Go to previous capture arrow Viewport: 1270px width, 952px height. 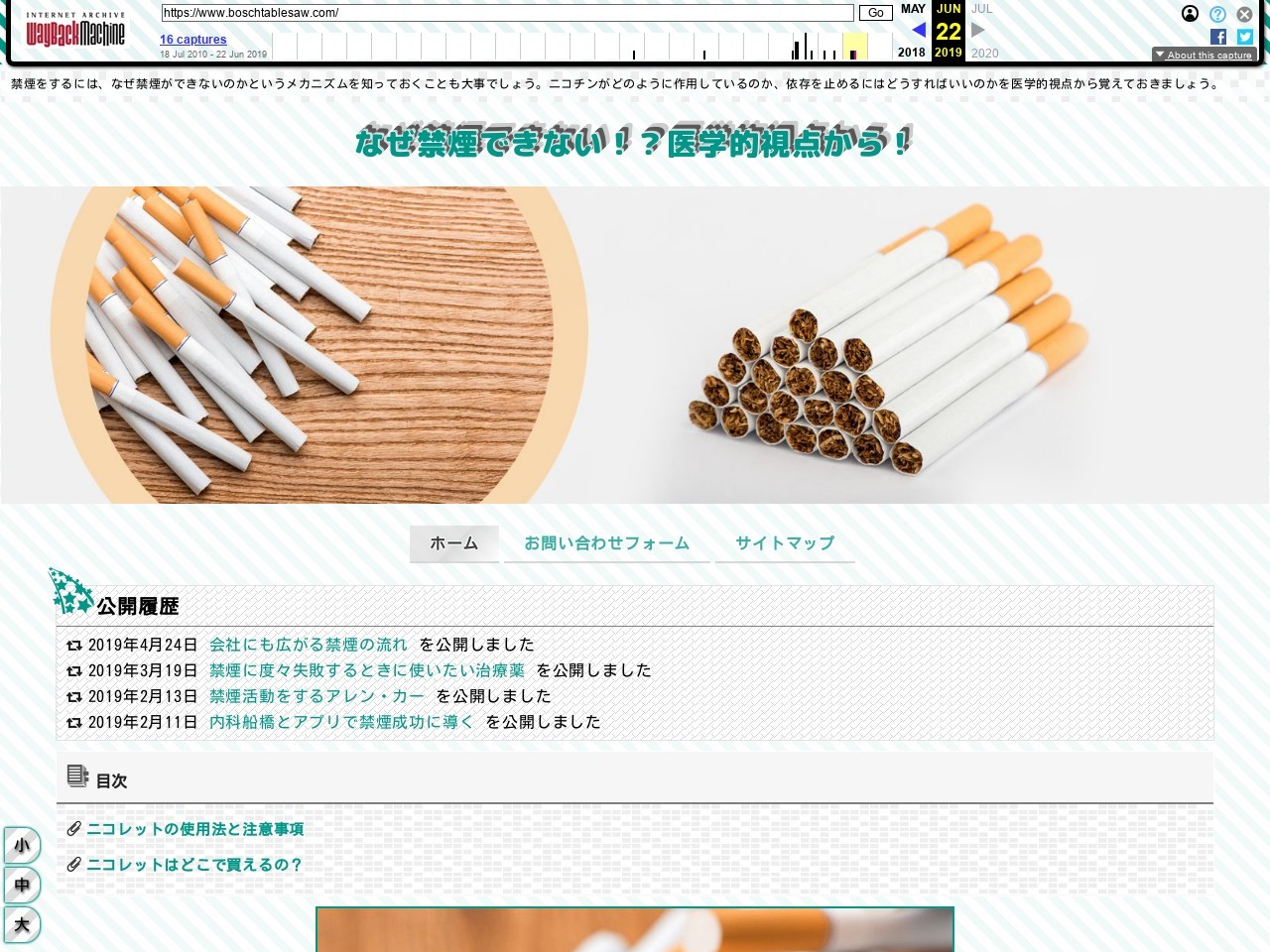pyautogui.click(x=918, y=30)
